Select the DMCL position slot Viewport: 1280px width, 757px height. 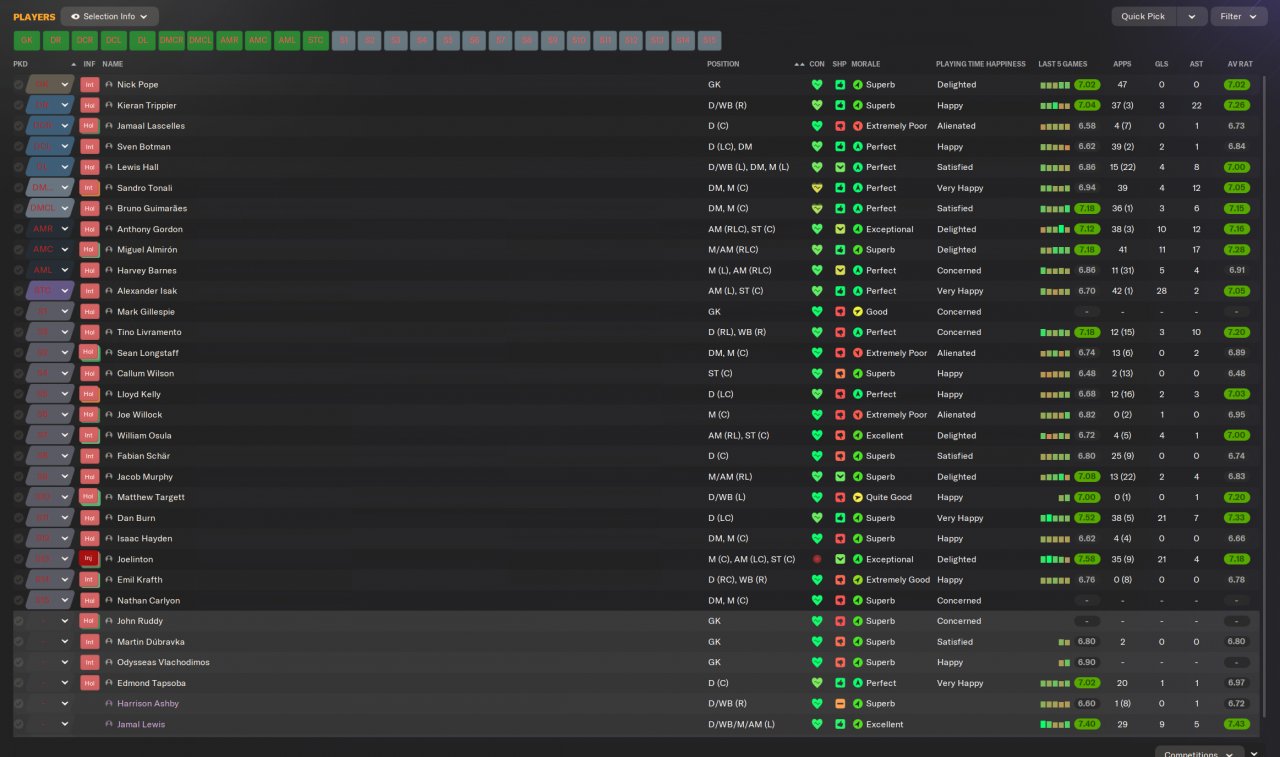click(x=201, y=41)
